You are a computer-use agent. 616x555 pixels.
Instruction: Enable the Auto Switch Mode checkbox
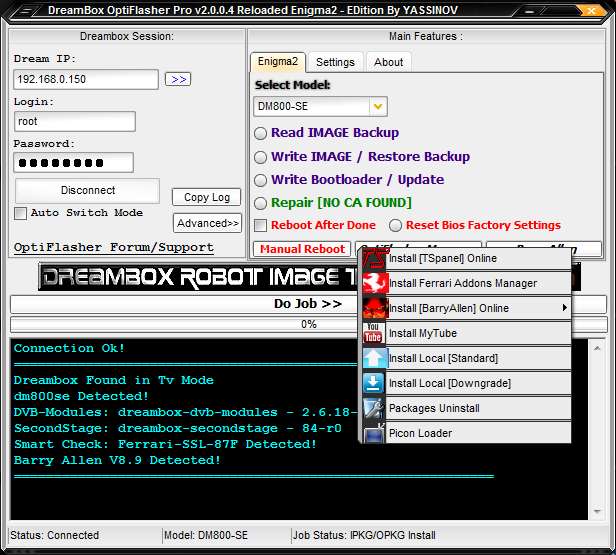[x=20, y=213]
